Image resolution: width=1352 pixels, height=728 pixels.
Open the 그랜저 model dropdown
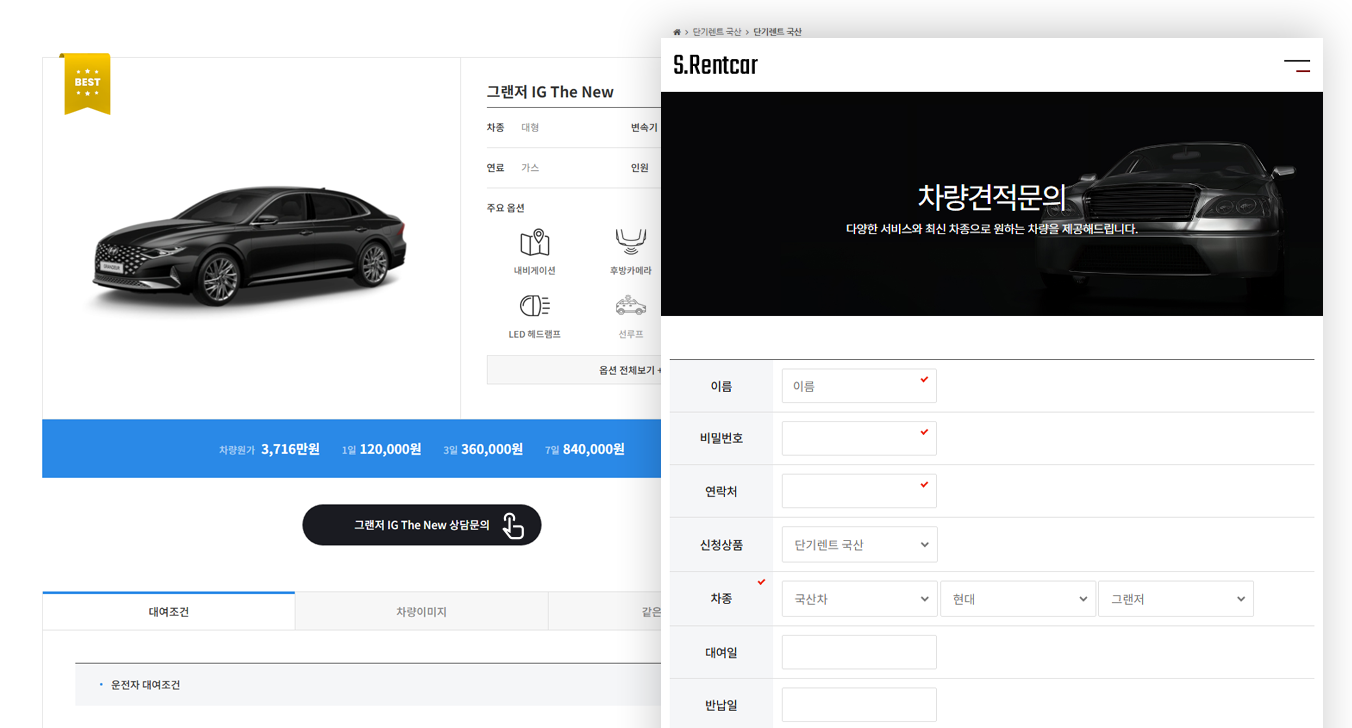point(1176,599)
